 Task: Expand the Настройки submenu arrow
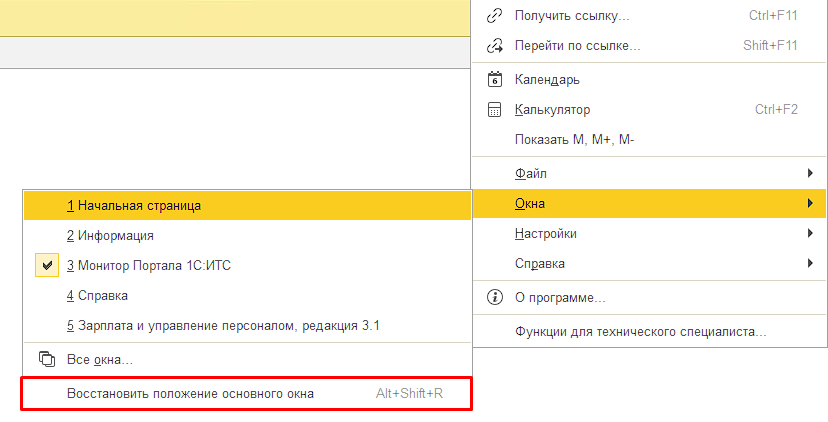coord(810,233)
